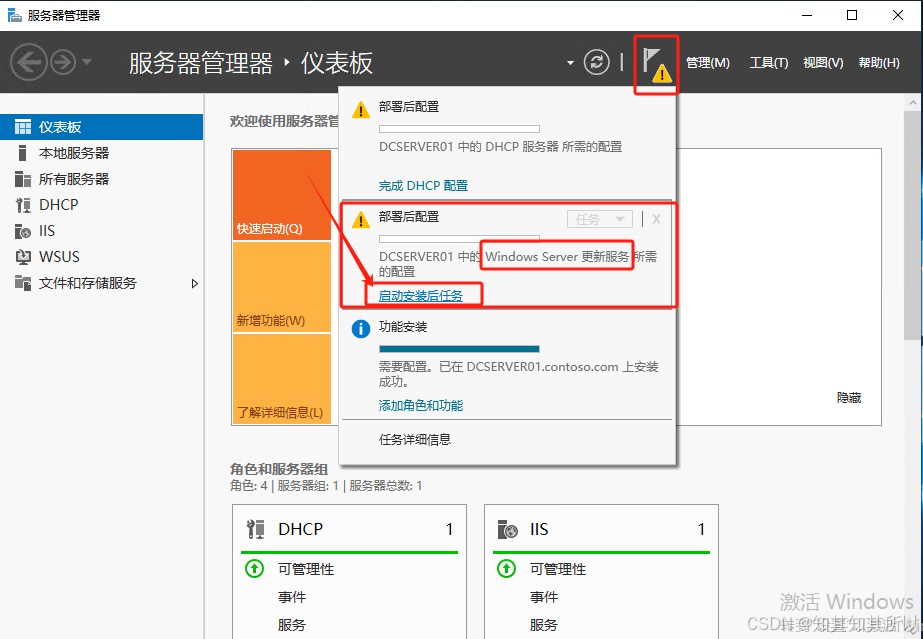Viewport: 923px width, 639px height.
Task: Select 仪表板 in the sidebar
Action: click(101, 127)
